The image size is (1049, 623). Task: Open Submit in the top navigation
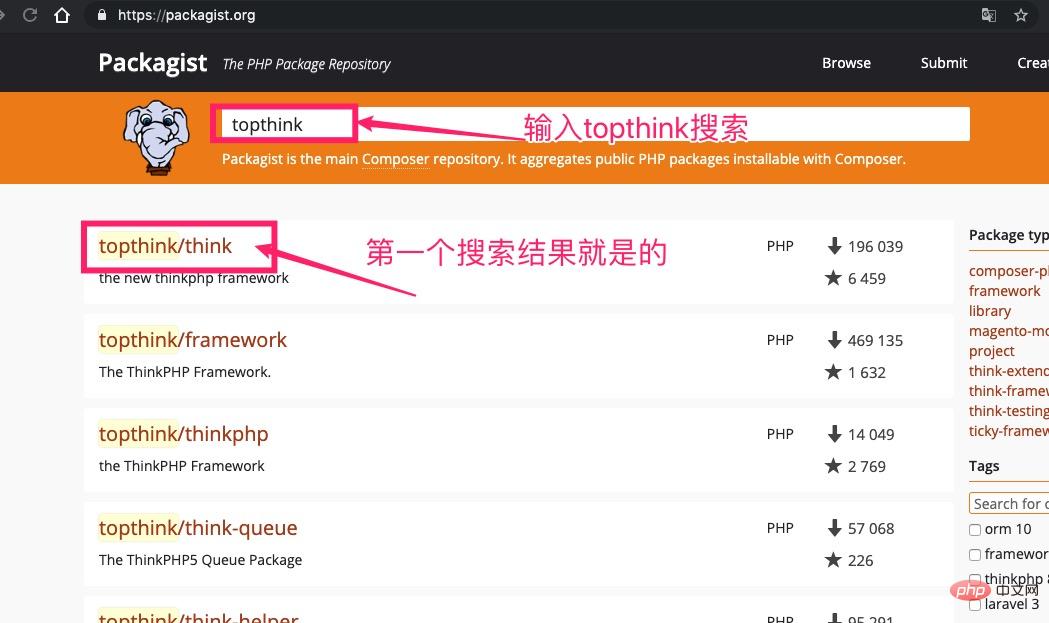pos(943,63)
